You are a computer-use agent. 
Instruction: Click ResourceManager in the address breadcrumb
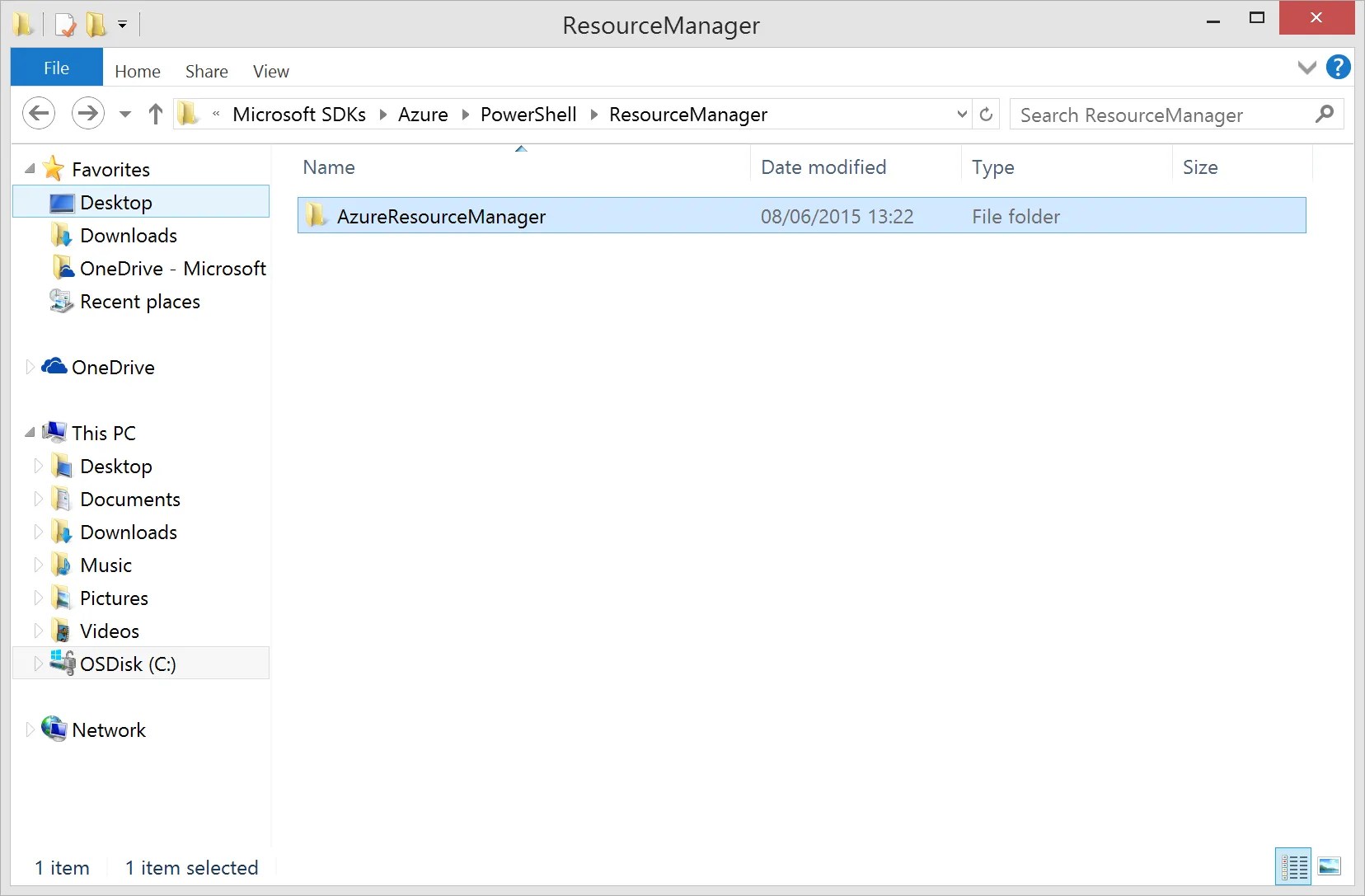[x=688, y=115]
